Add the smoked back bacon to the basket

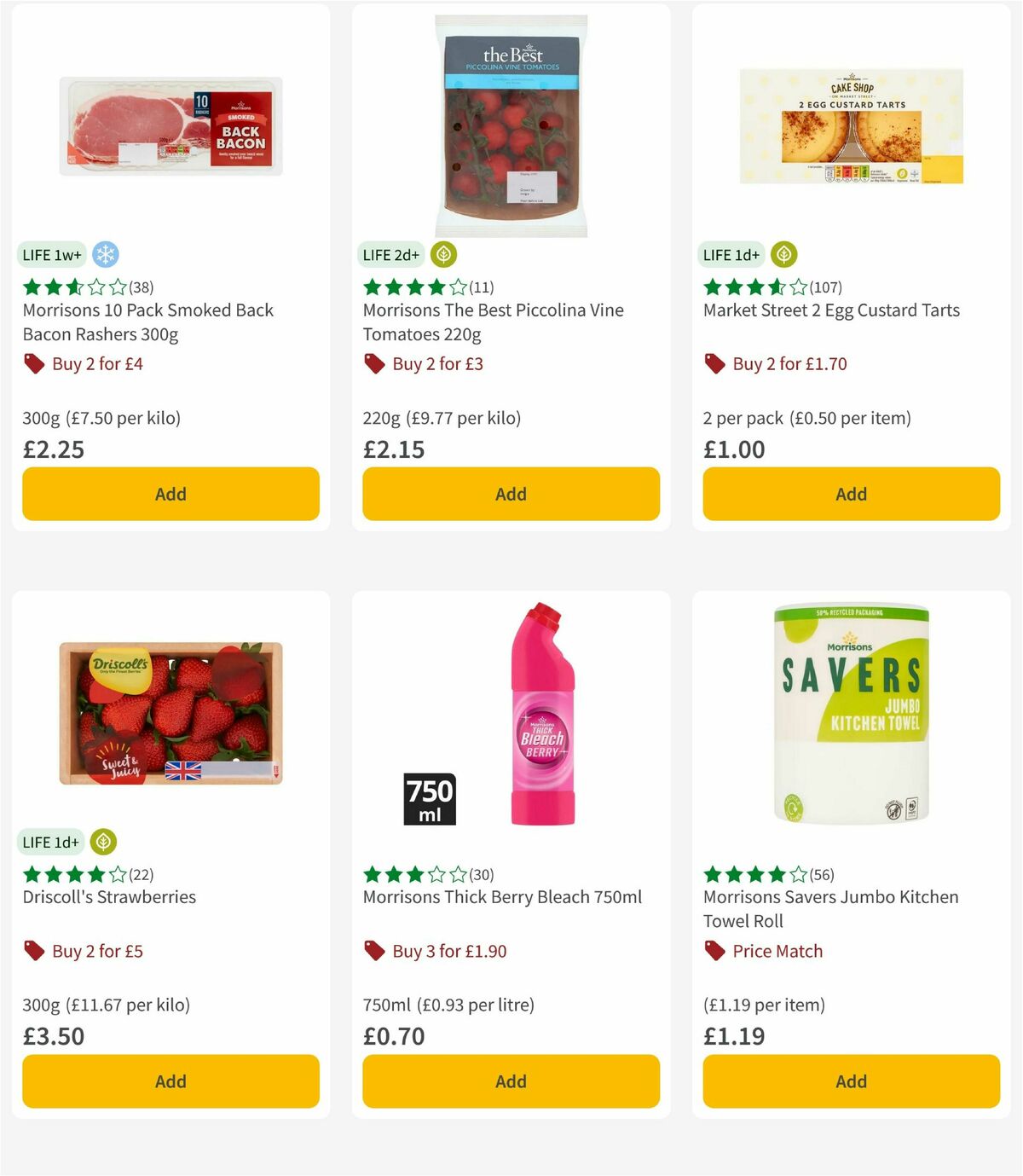point(170,494)
